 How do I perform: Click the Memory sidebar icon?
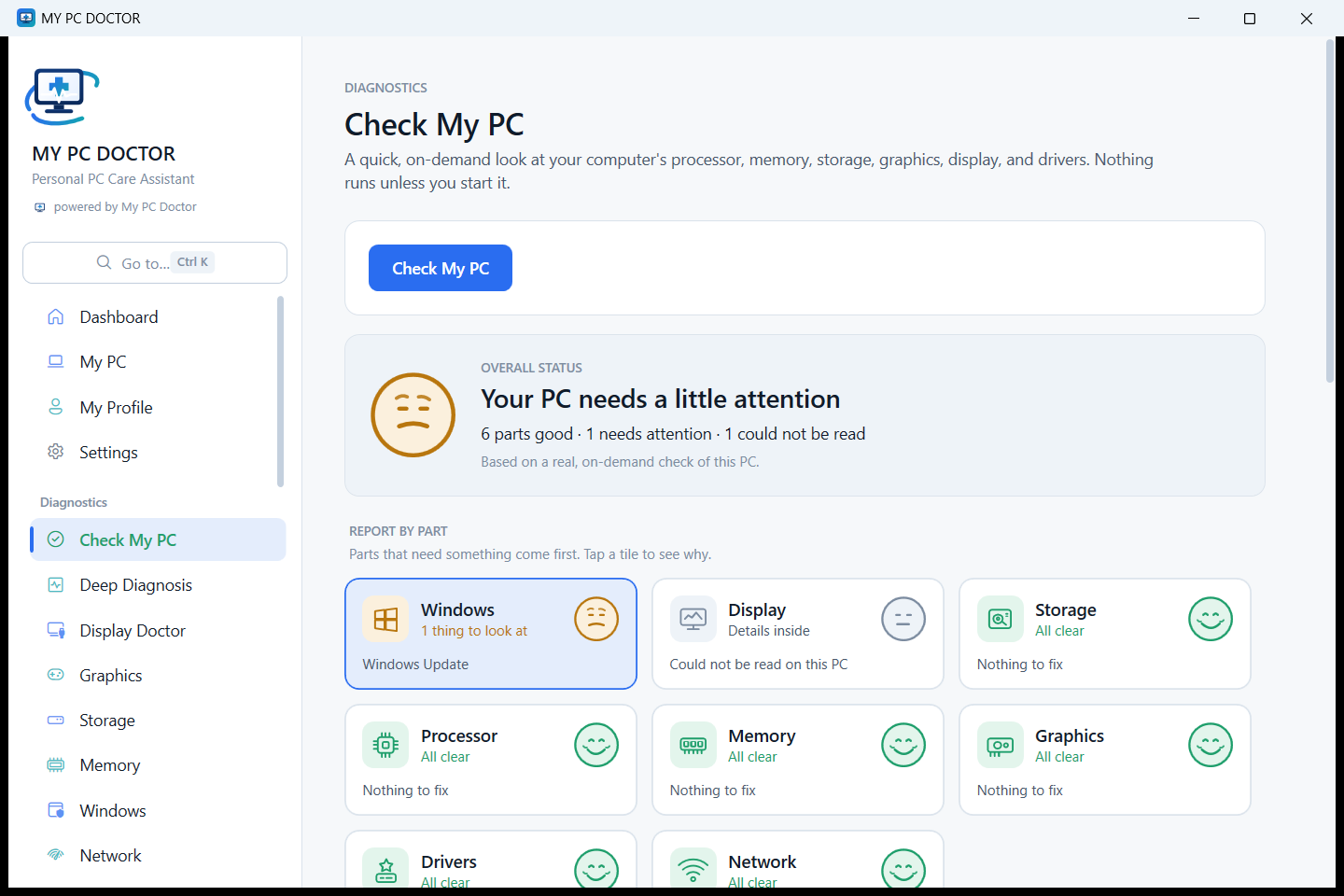point(56,764)
